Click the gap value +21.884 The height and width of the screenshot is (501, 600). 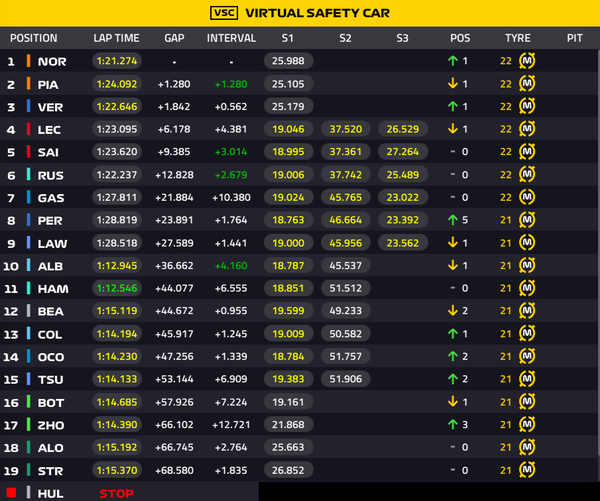point(174,197)
